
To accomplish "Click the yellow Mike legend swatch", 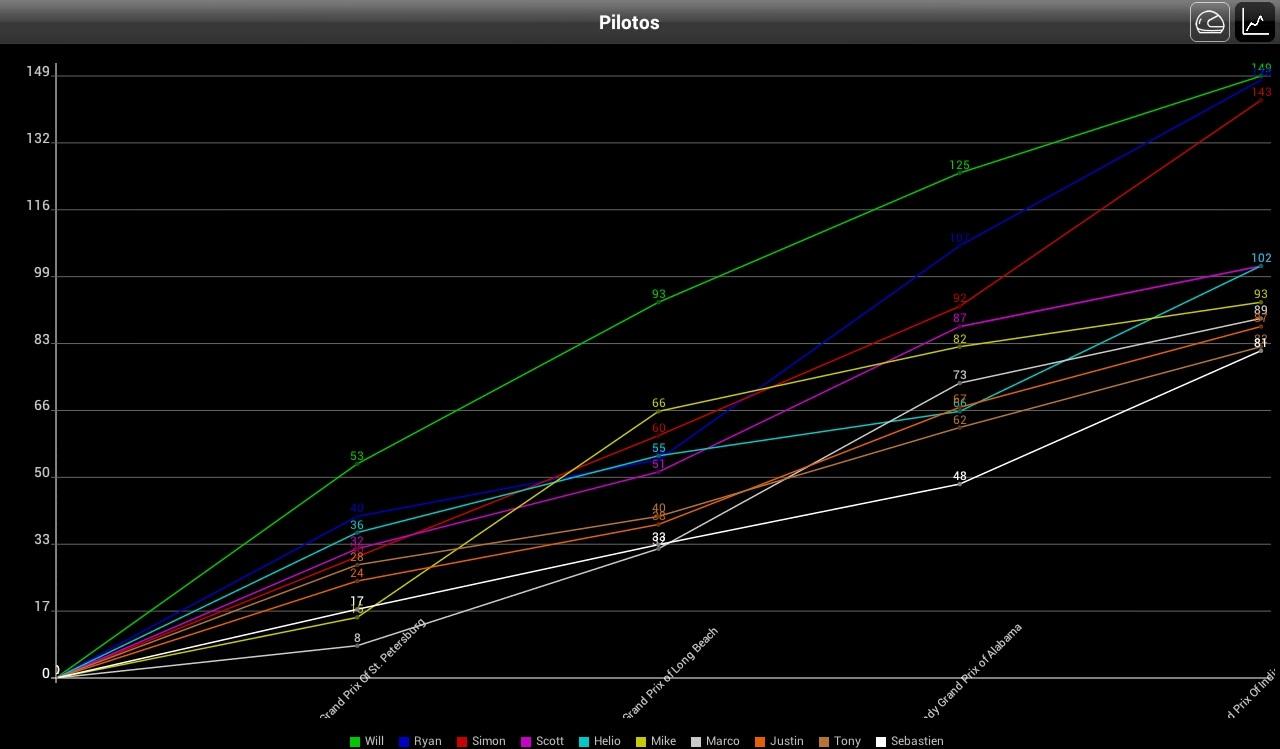I will point(640,741).
